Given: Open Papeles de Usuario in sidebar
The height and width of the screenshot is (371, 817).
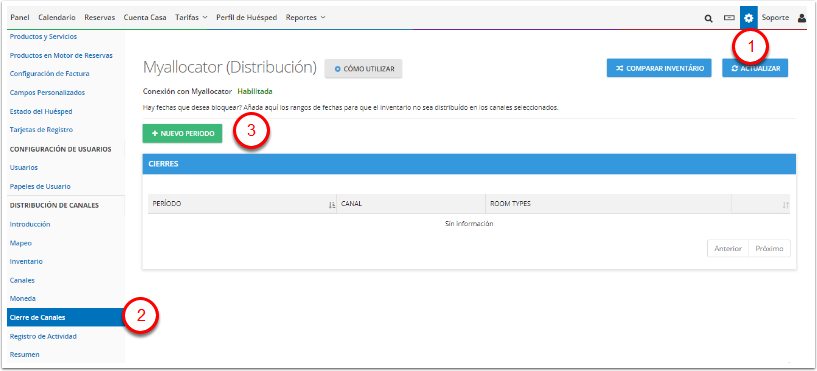Looking at the screenshot, I should tap(40, 187).
